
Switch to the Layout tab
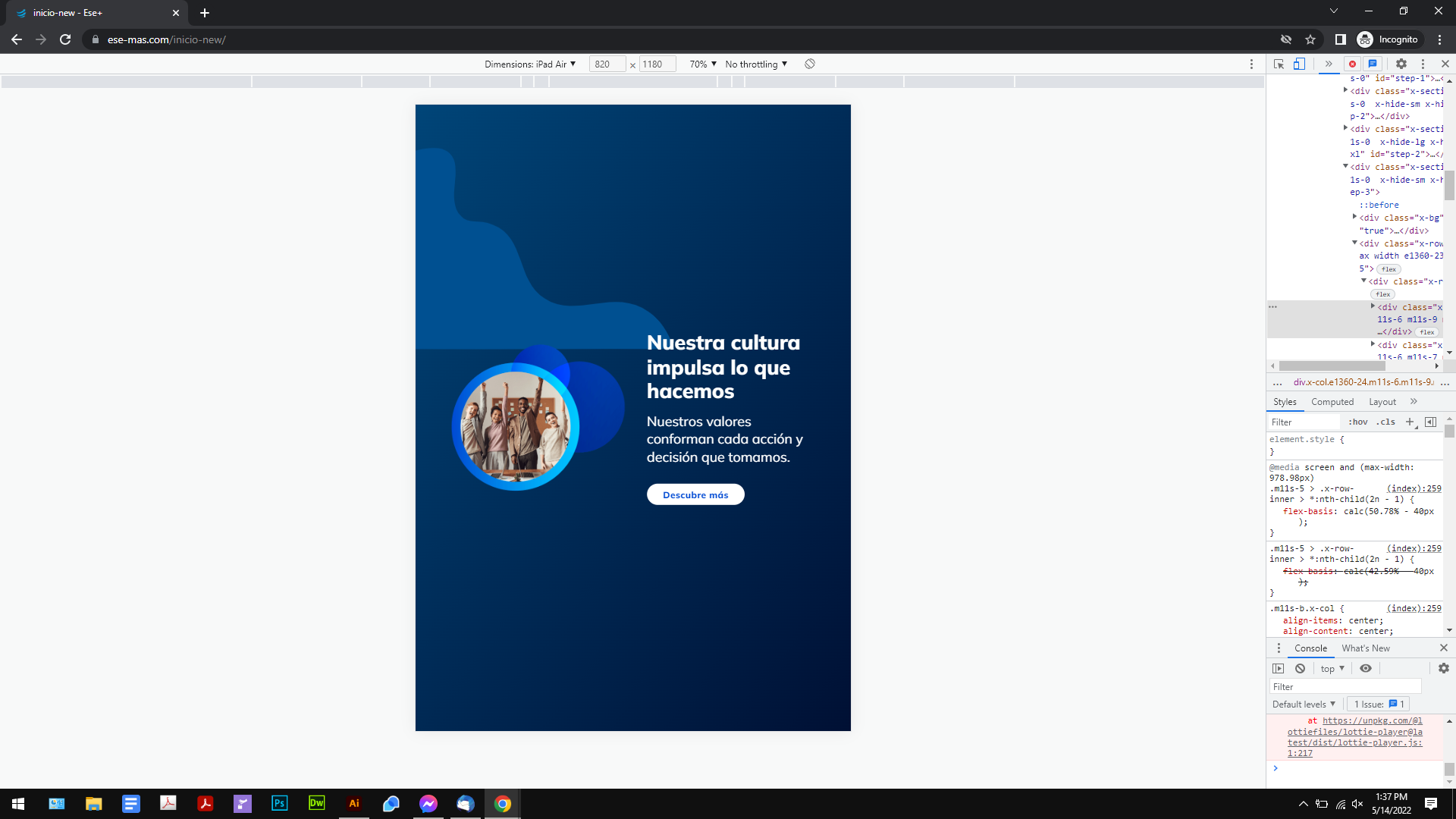coord(1382,402)
